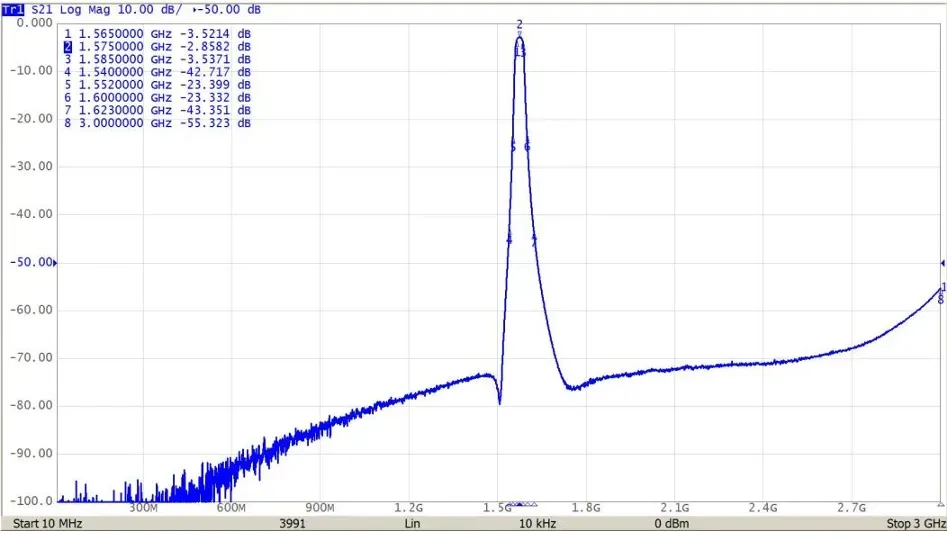Screen dimensions: 947x535
Task: Click the 10.00 dB/ scale value
Action: point(149,10)
